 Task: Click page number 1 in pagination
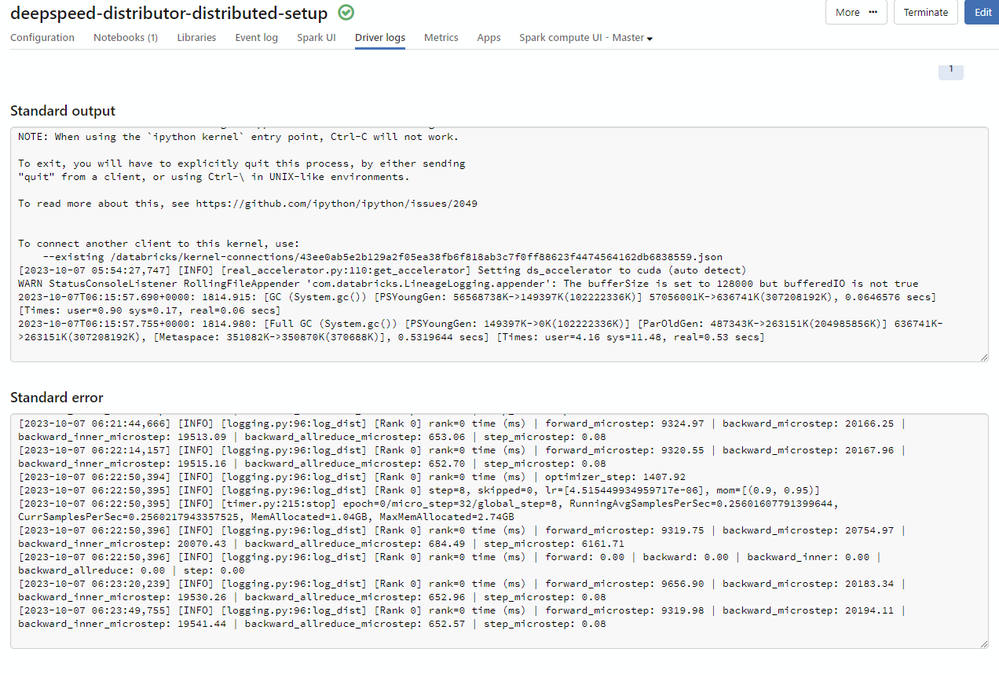[950, 71]
